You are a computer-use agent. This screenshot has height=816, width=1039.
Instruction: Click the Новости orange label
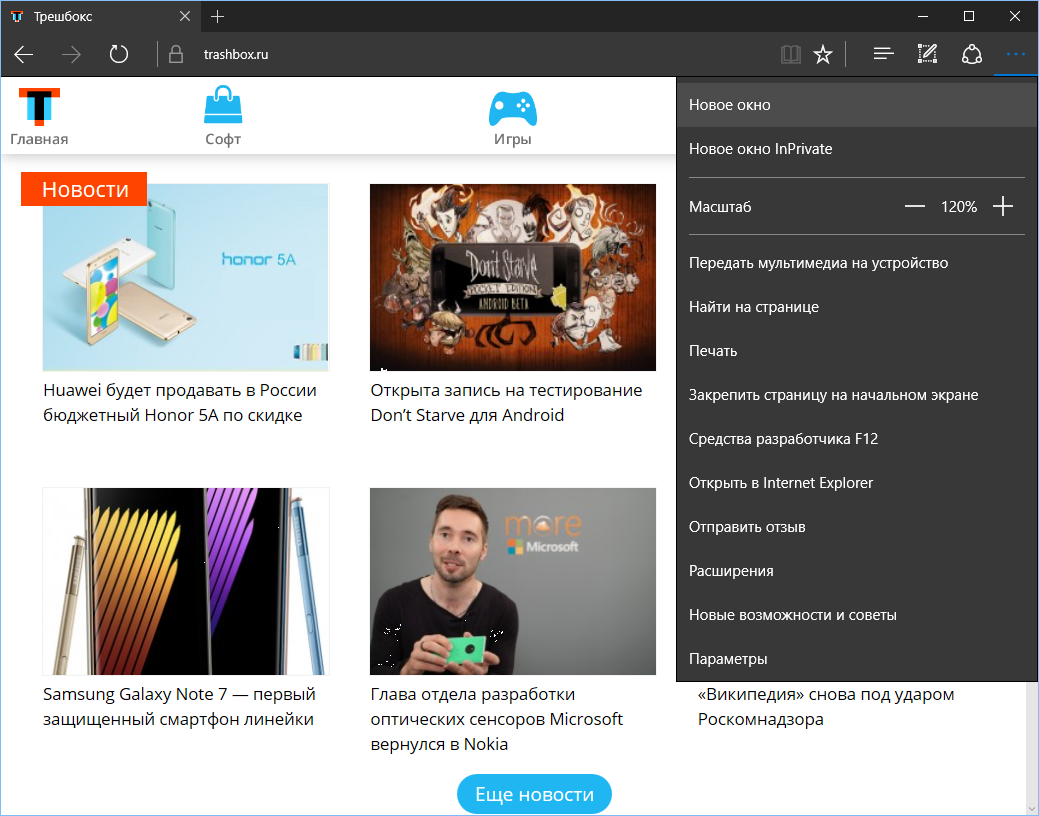pos(84,189)
